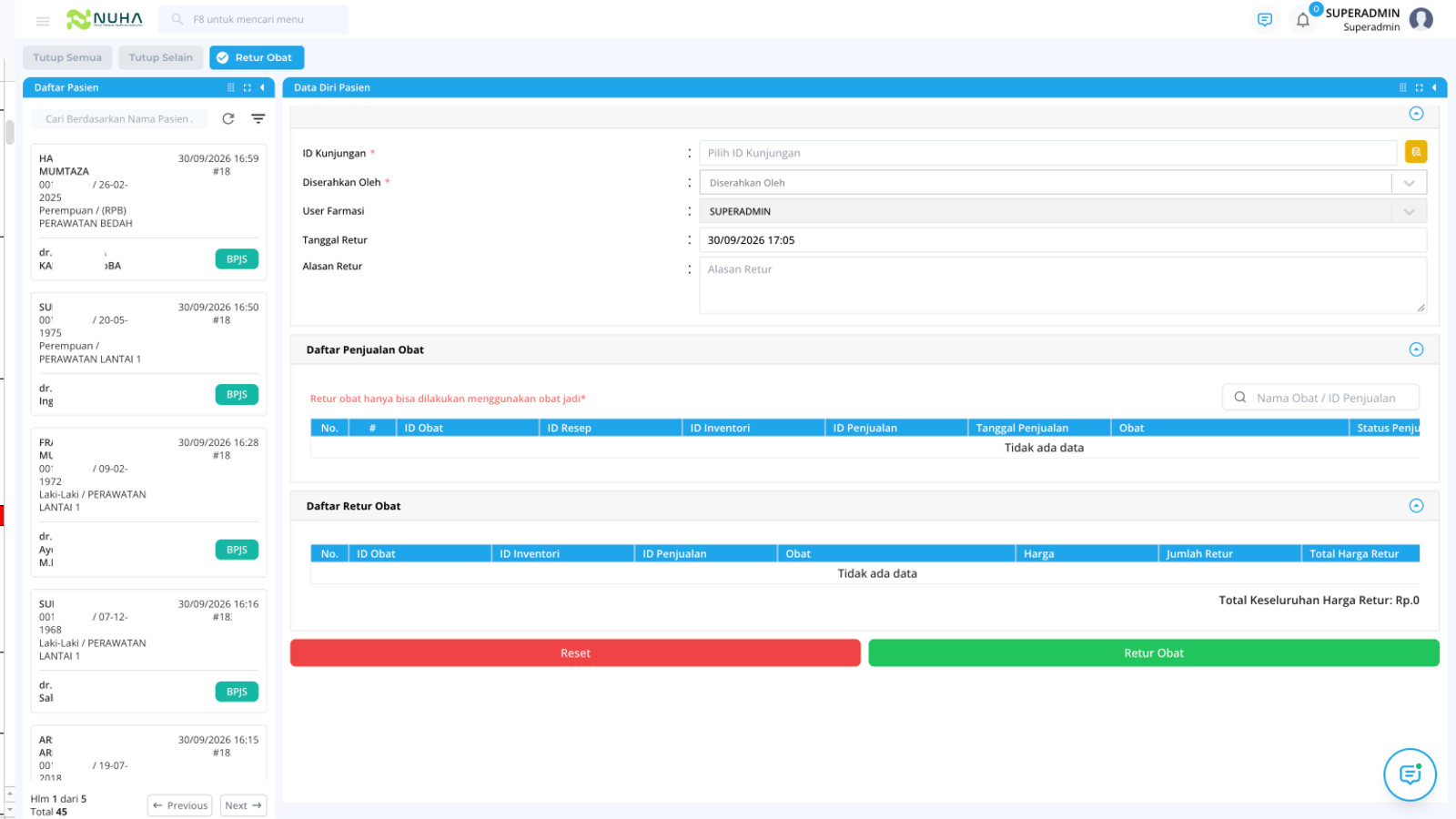Go to the Next patient page
The image size is (1456, 819).
(243, 805)
